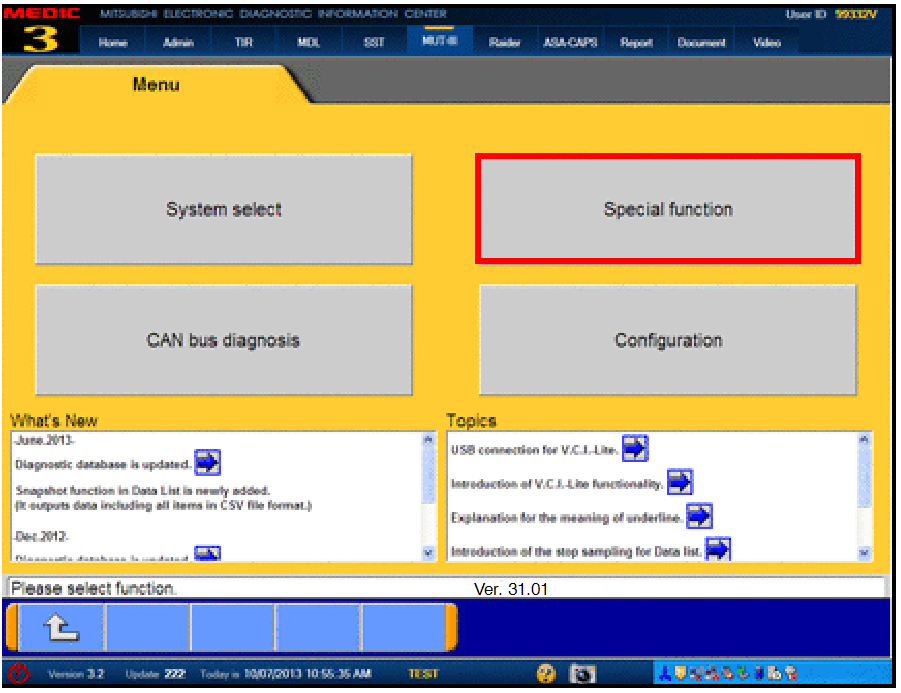Switch to the Video tab

pos(766,42)
